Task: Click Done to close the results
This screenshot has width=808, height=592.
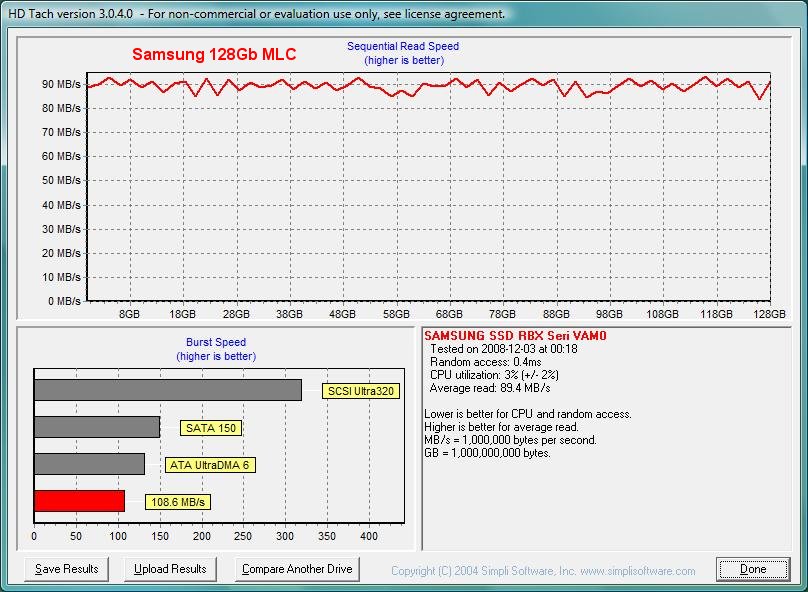Action: (x=753, y=569)
